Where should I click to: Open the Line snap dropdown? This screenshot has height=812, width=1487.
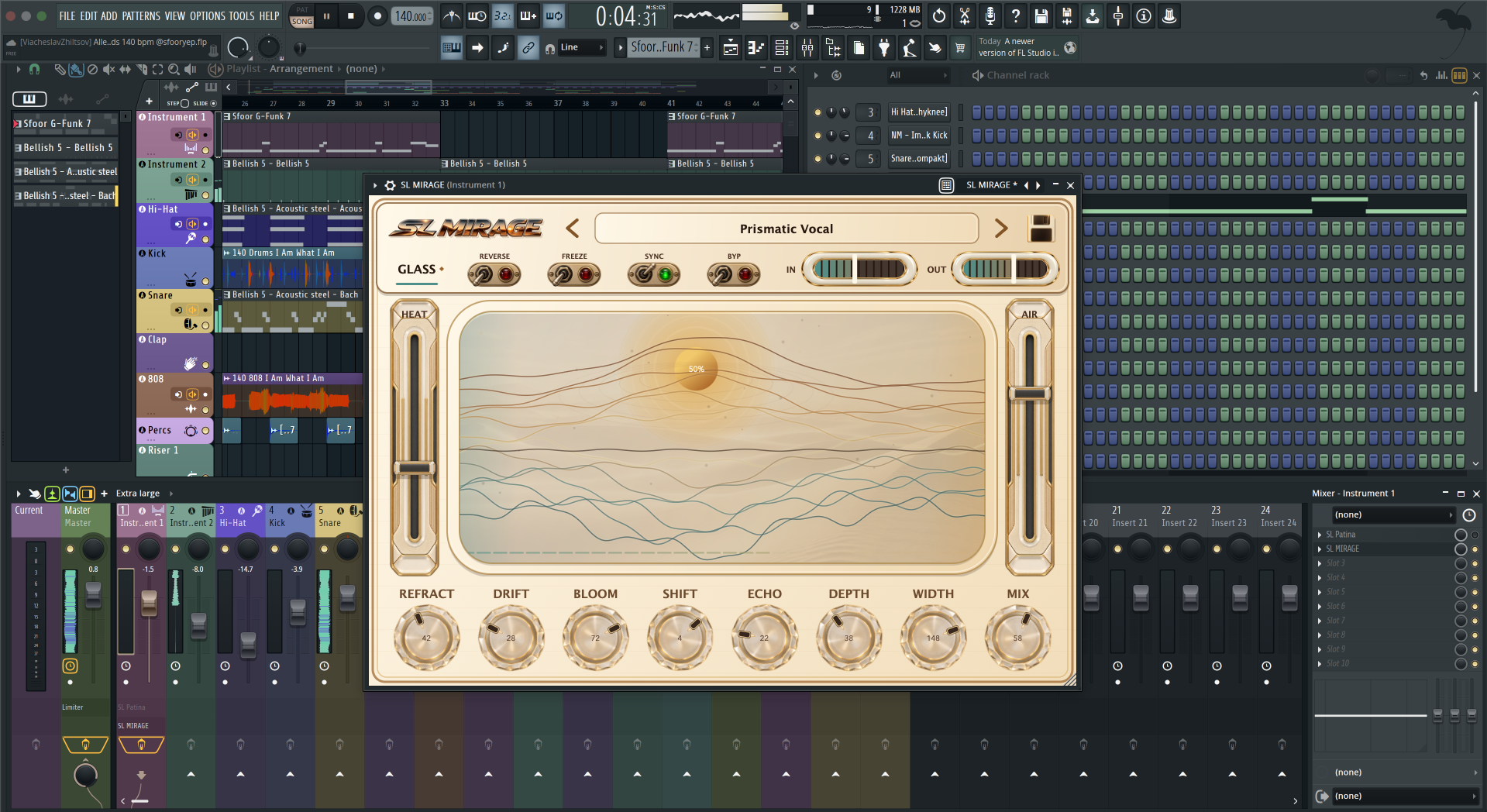(x=582, y=48)
